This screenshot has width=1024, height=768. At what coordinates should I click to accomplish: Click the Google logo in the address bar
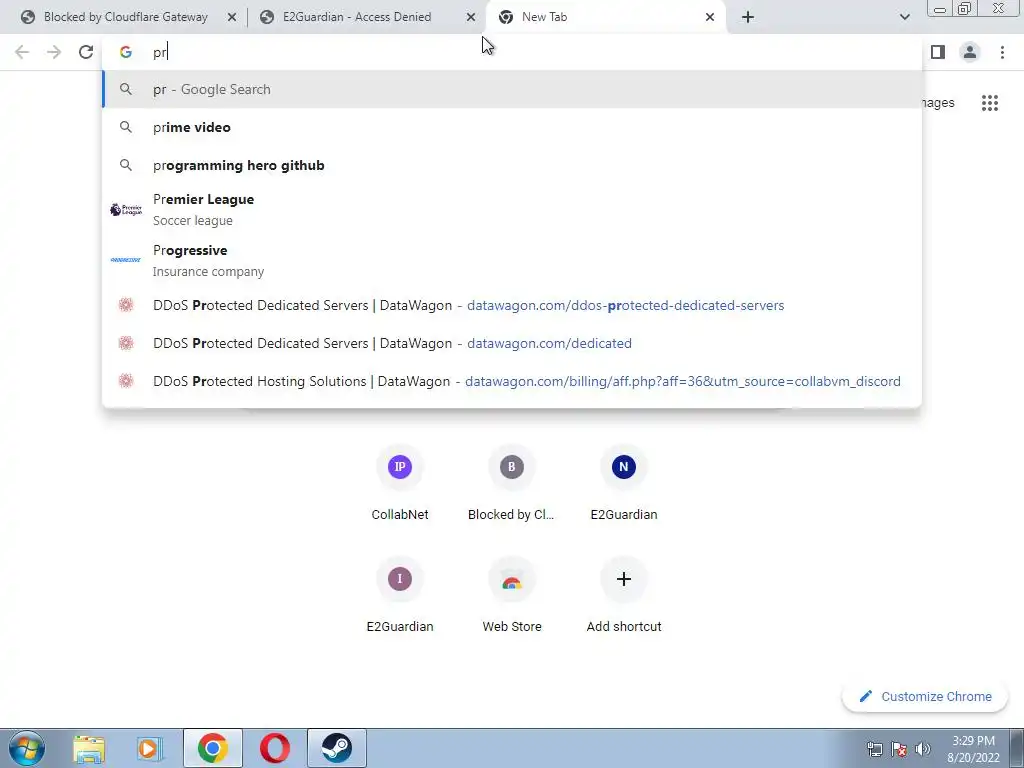(126, 52)
